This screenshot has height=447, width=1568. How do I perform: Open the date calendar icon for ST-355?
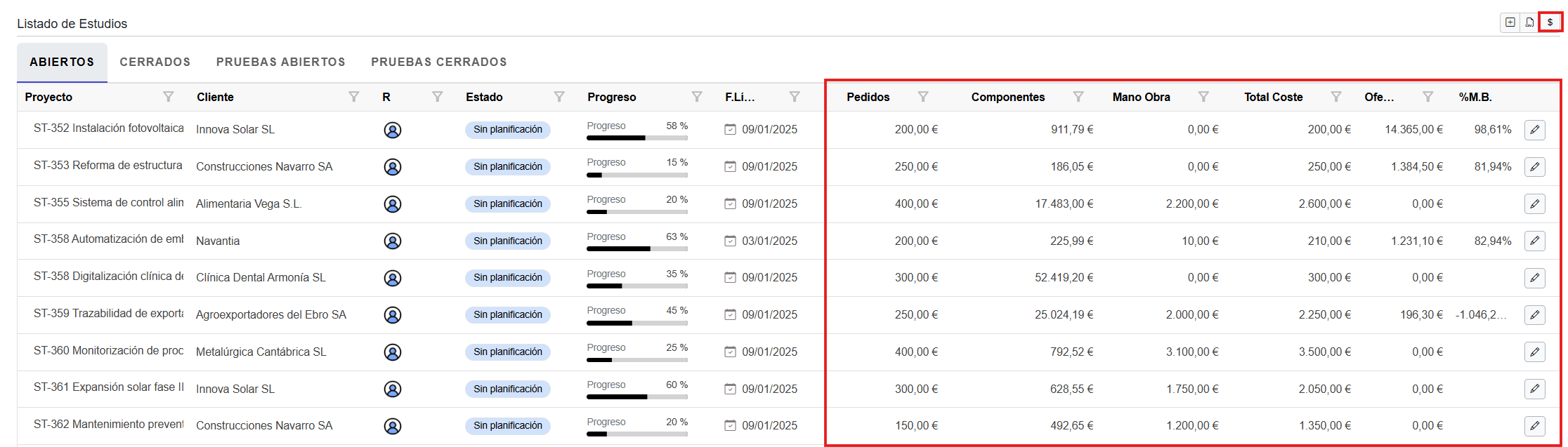[x=730, y=204]
